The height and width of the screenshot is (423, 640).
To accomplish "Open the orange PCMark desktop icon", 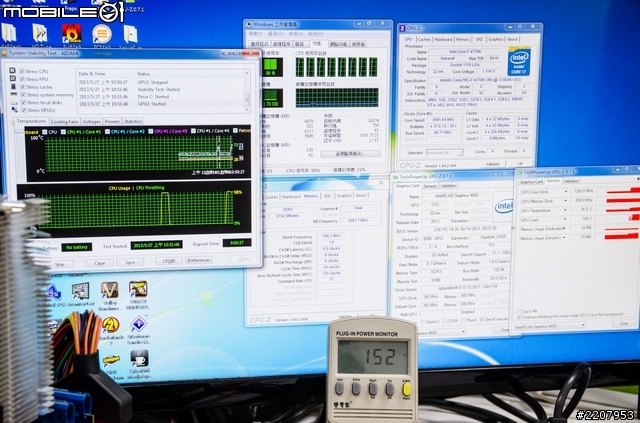I will 102,33.
